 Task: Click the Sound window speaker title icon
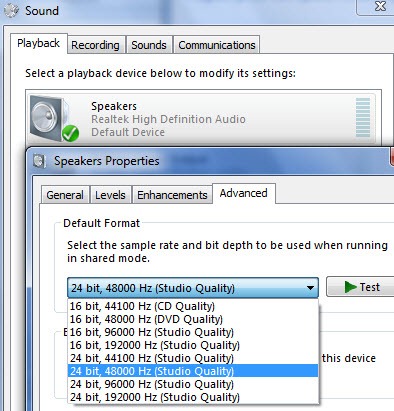pos(11,11)
